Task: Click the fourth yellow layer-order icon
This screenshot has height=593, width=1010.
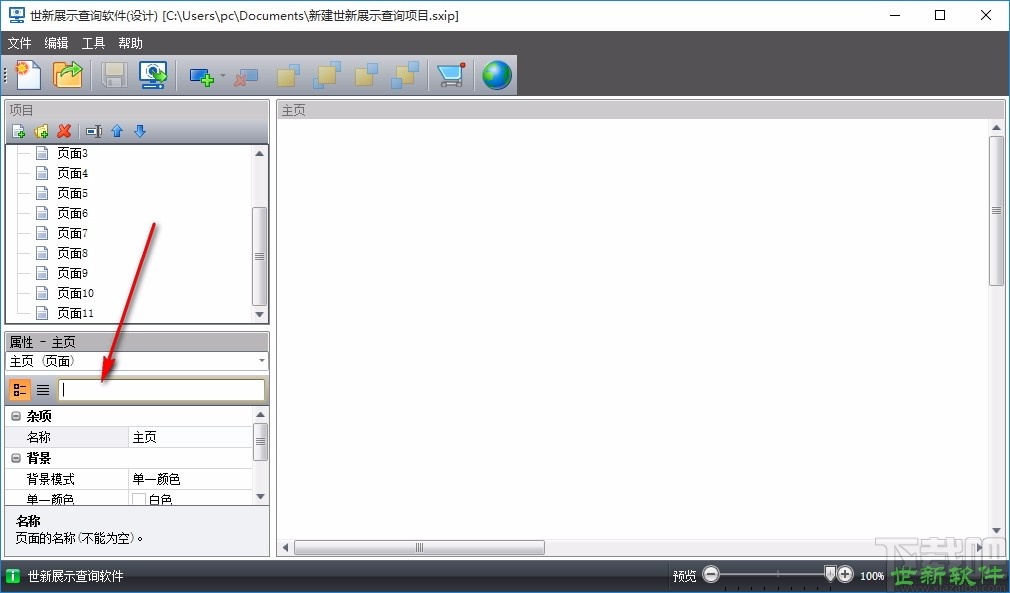Action: 405,75
